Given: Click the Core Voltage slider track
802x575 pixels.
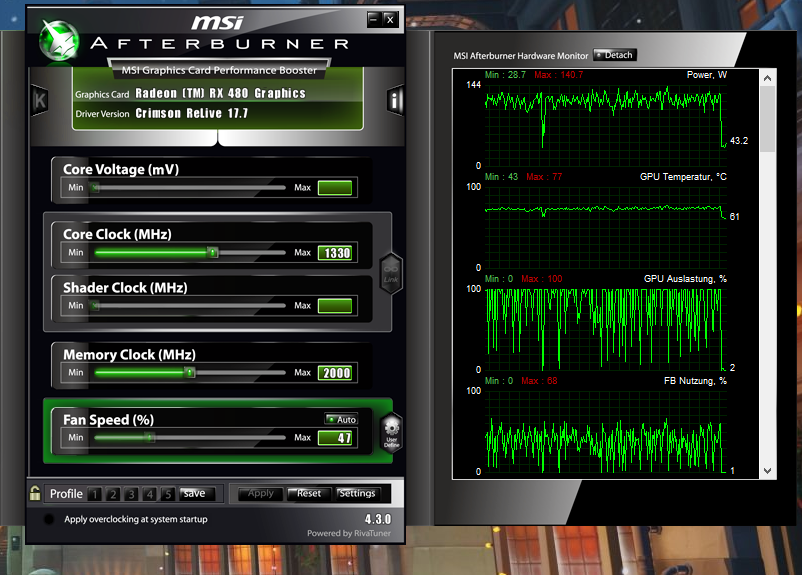Looking at the screenshot, I should click(x=188, y=187).
